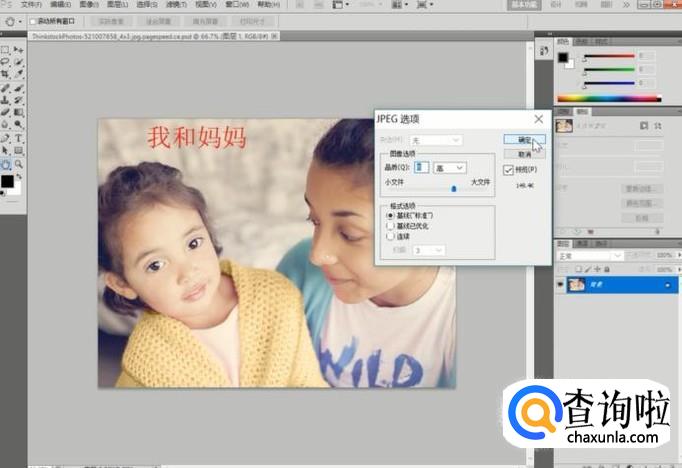The width and height of the screenshot is (682, 468).
Task: Choose the 基线已优化 format option
Action: pyautogui.click(x=390, y=226)
